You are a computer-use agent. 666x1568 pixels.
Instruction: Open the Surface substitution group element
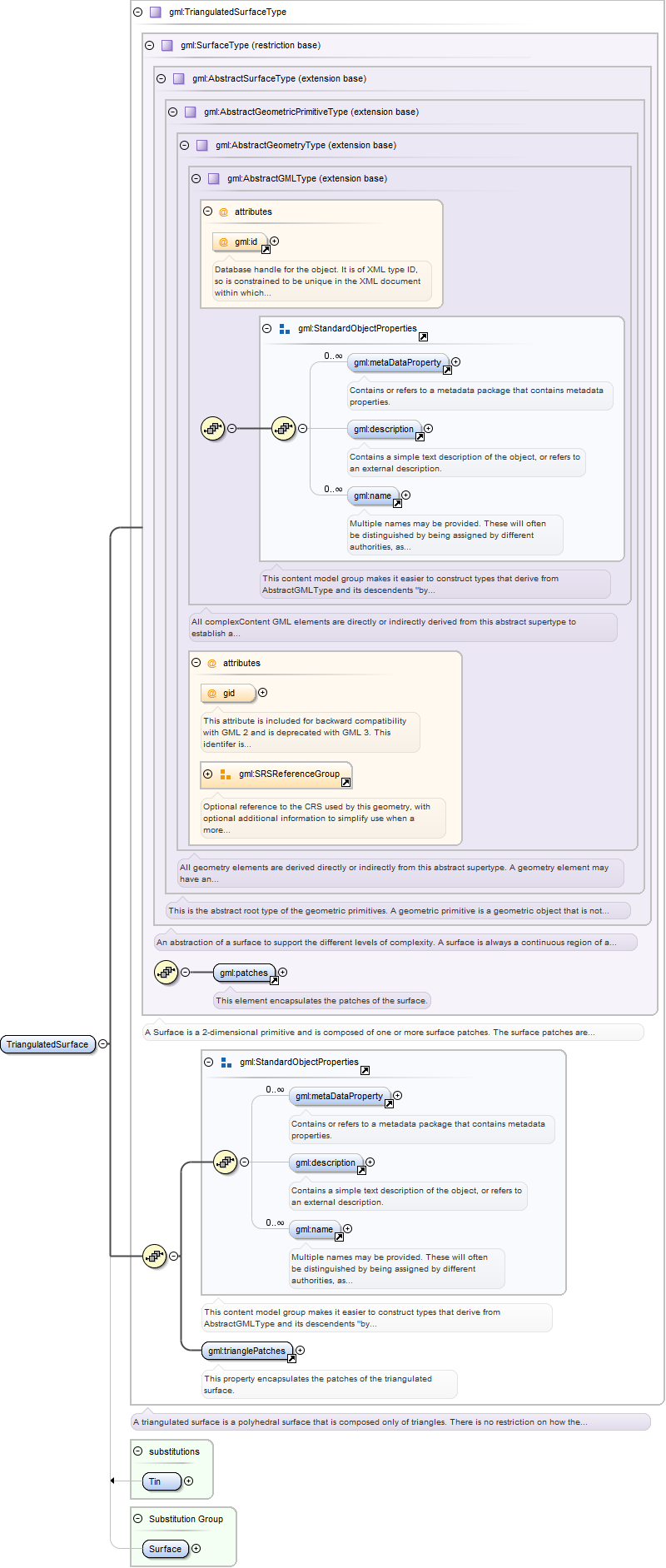point(166,1549)
